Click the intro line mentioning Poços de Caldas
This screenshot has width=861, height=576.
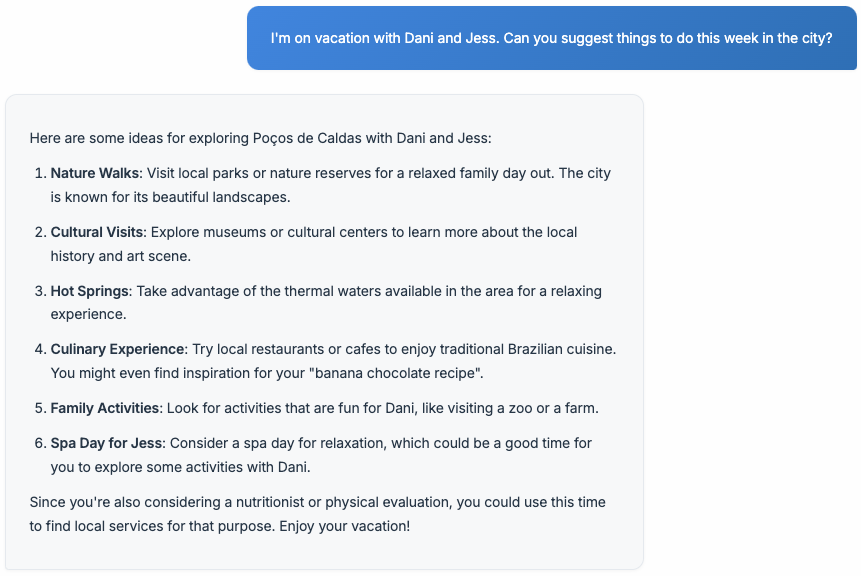(260, 138)
